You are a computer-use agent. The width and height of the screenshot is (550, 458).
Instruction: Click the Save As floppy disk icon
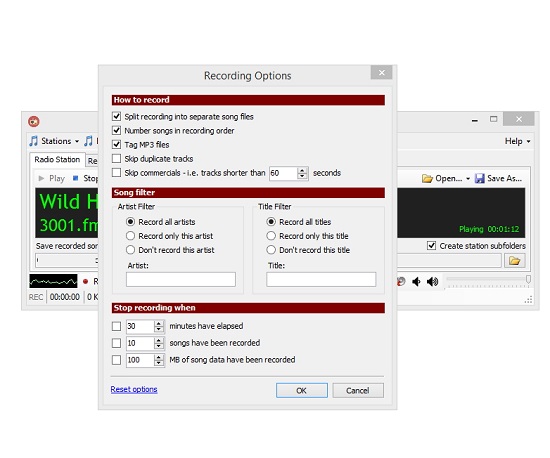tap(479, 179)
